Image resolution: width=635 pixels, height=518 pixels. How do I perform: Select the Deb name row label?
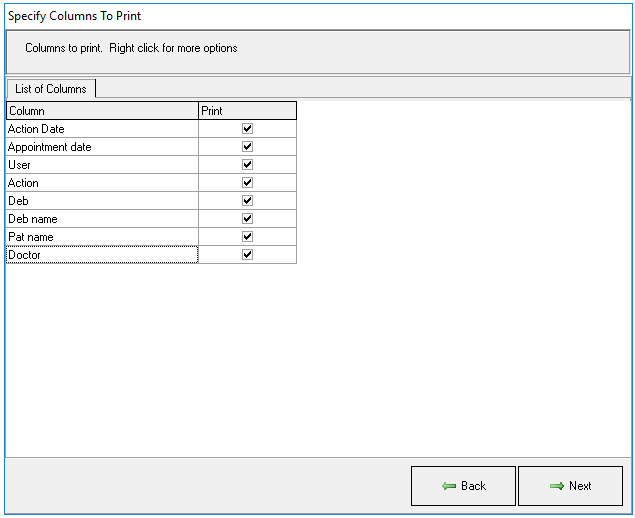[33, 219]
